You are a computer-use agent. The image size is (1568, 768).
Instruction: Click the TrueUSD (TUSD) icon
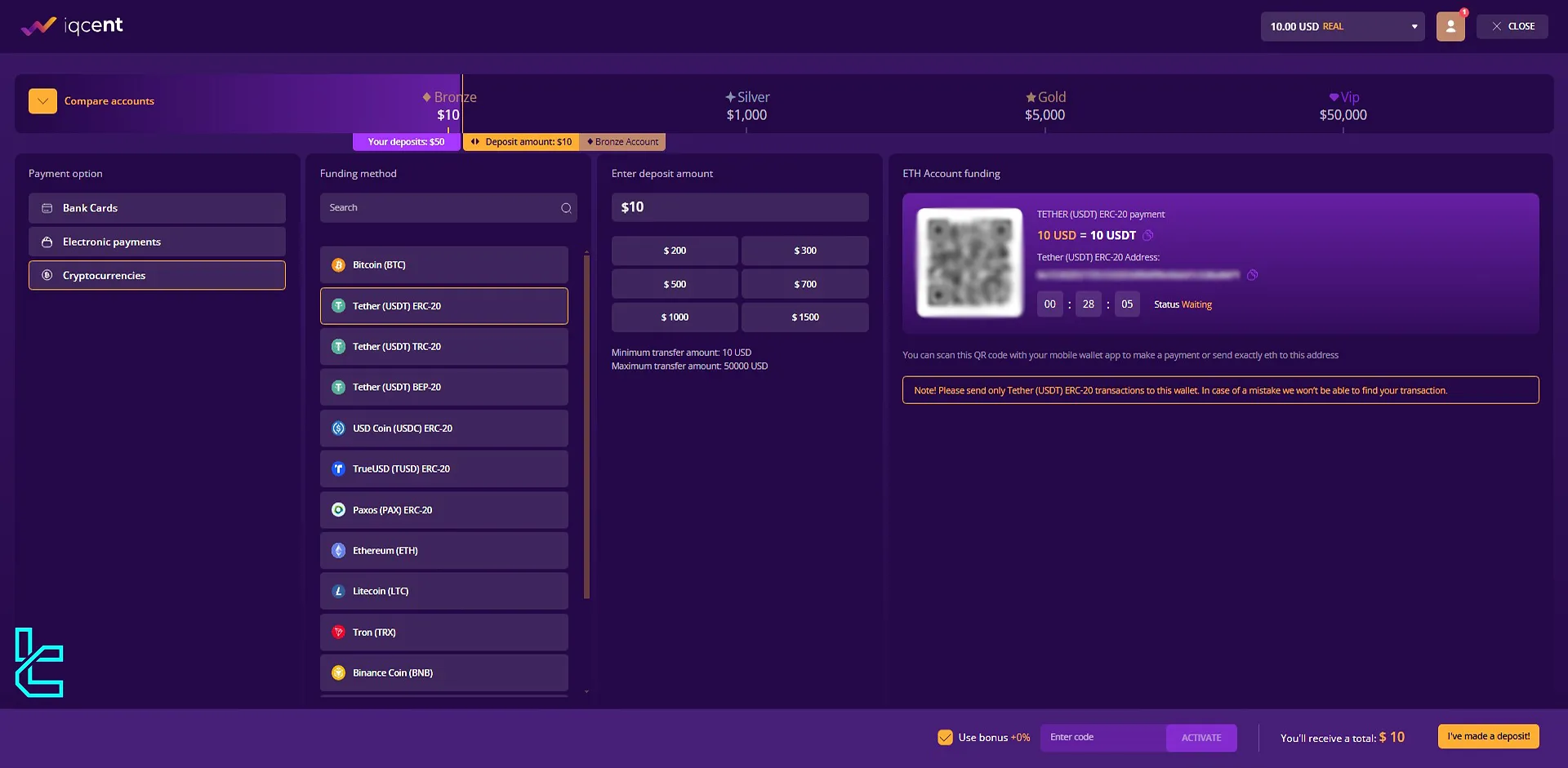point(338,469)
